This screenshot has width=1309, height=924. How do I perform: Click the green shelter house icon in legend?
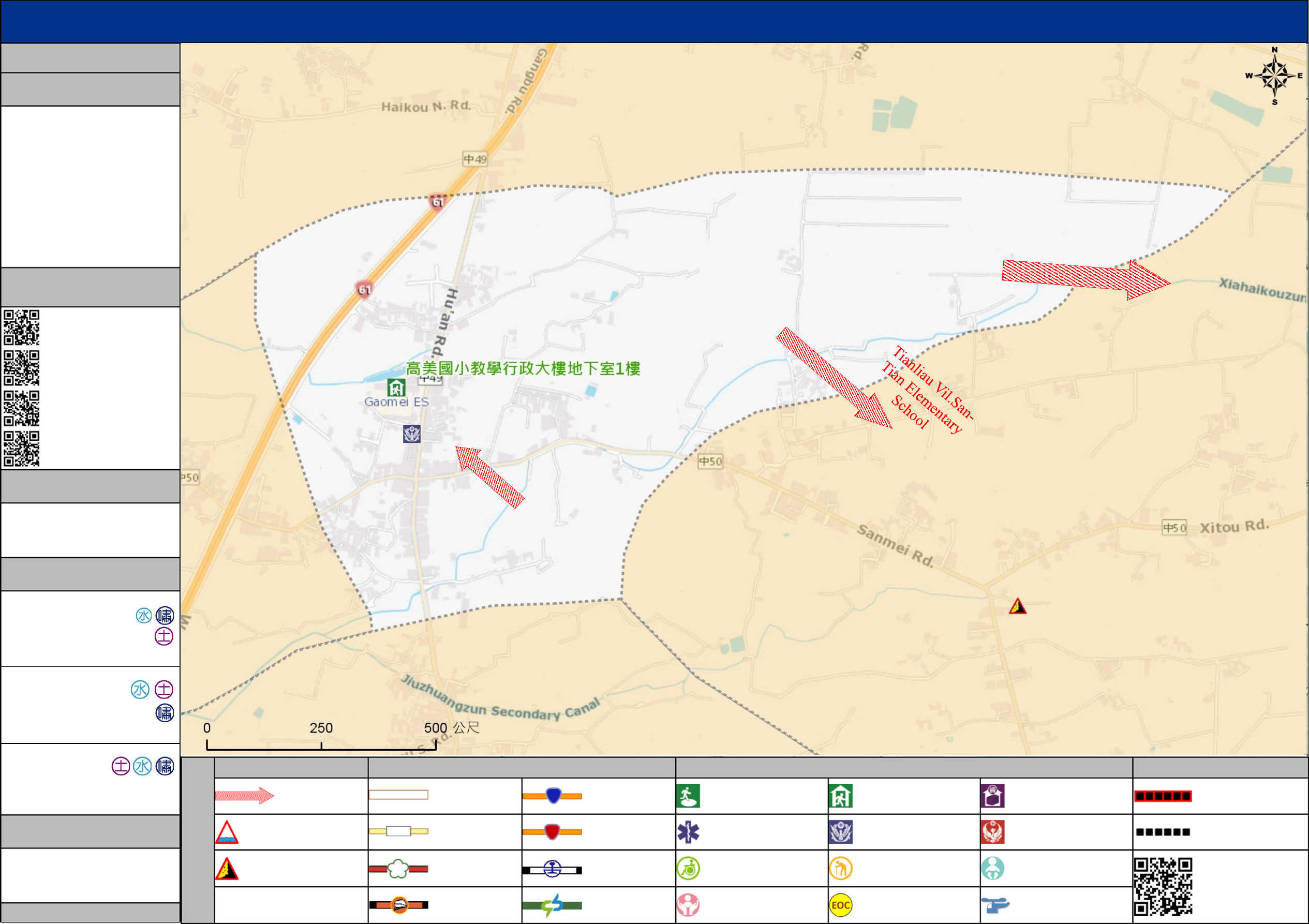(x=841, y=796)
